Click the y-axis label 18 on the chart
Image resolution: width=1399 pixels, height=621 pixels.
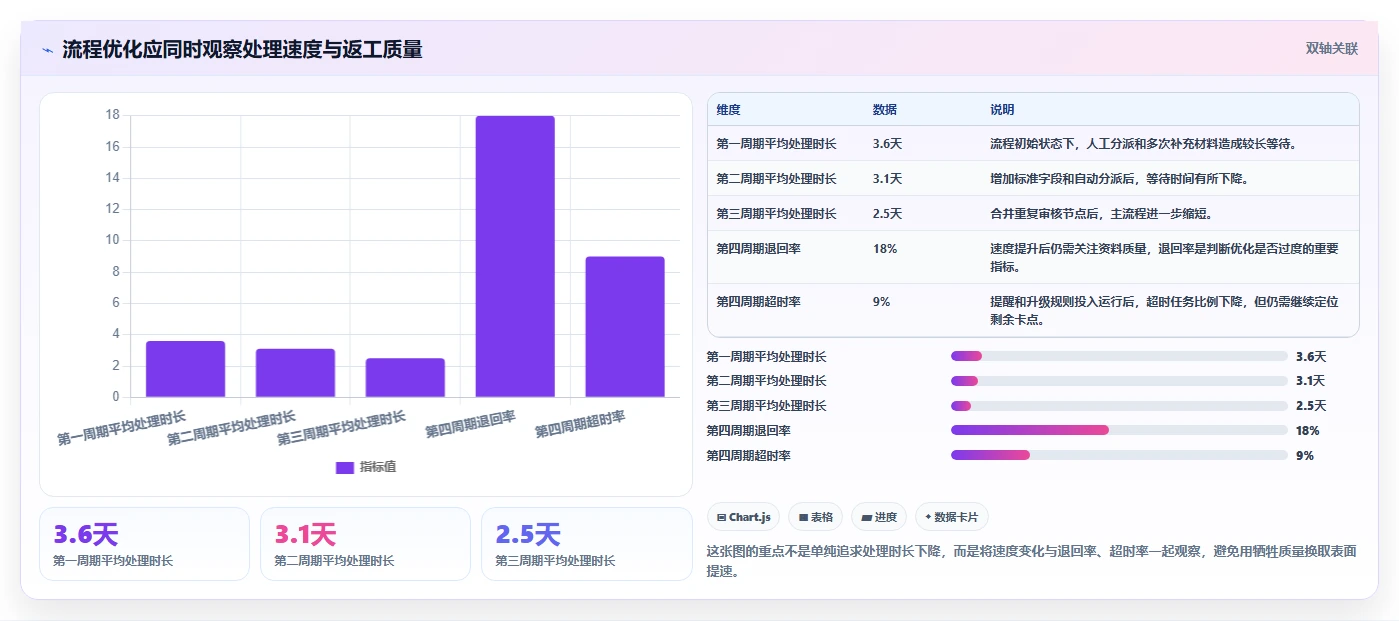click(x=113, y=115)
